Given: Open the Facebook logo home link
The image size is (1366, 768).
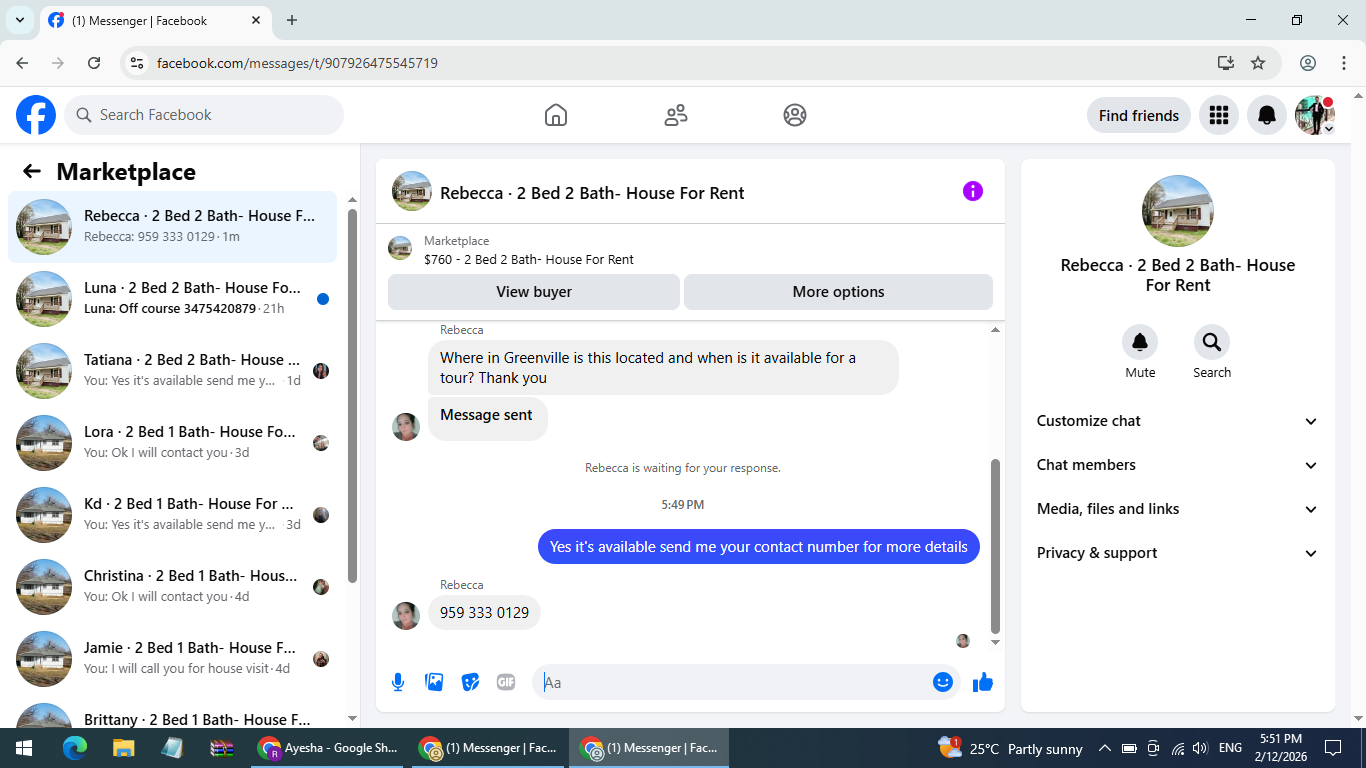Looking at the screenshot, I should point(36,115).
